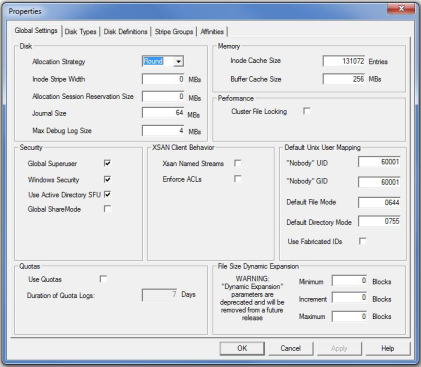
Task: Click the Buffer Cache Size field
Action: click(344, 79)
